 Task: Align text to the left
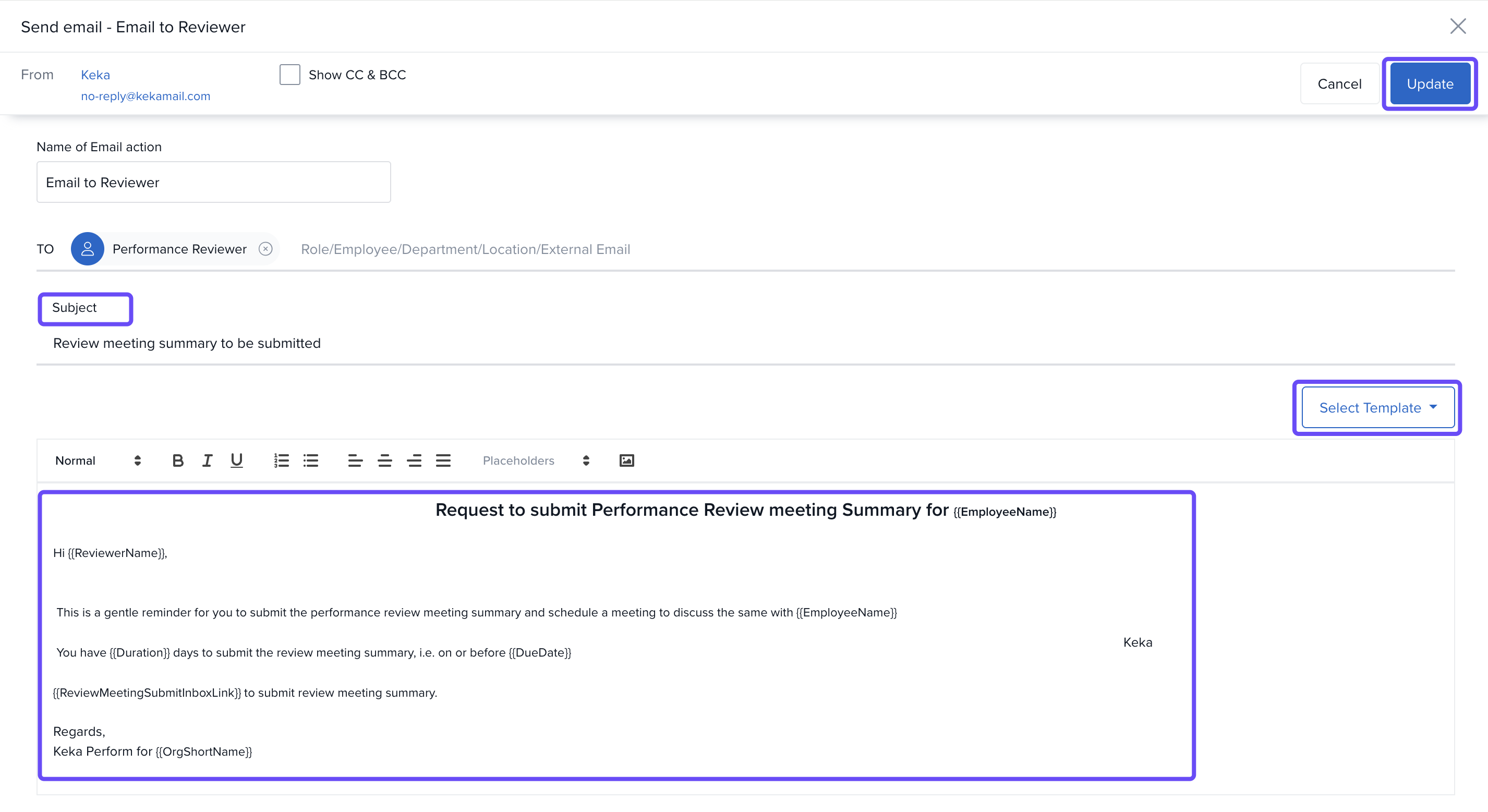tap(355, 460)
